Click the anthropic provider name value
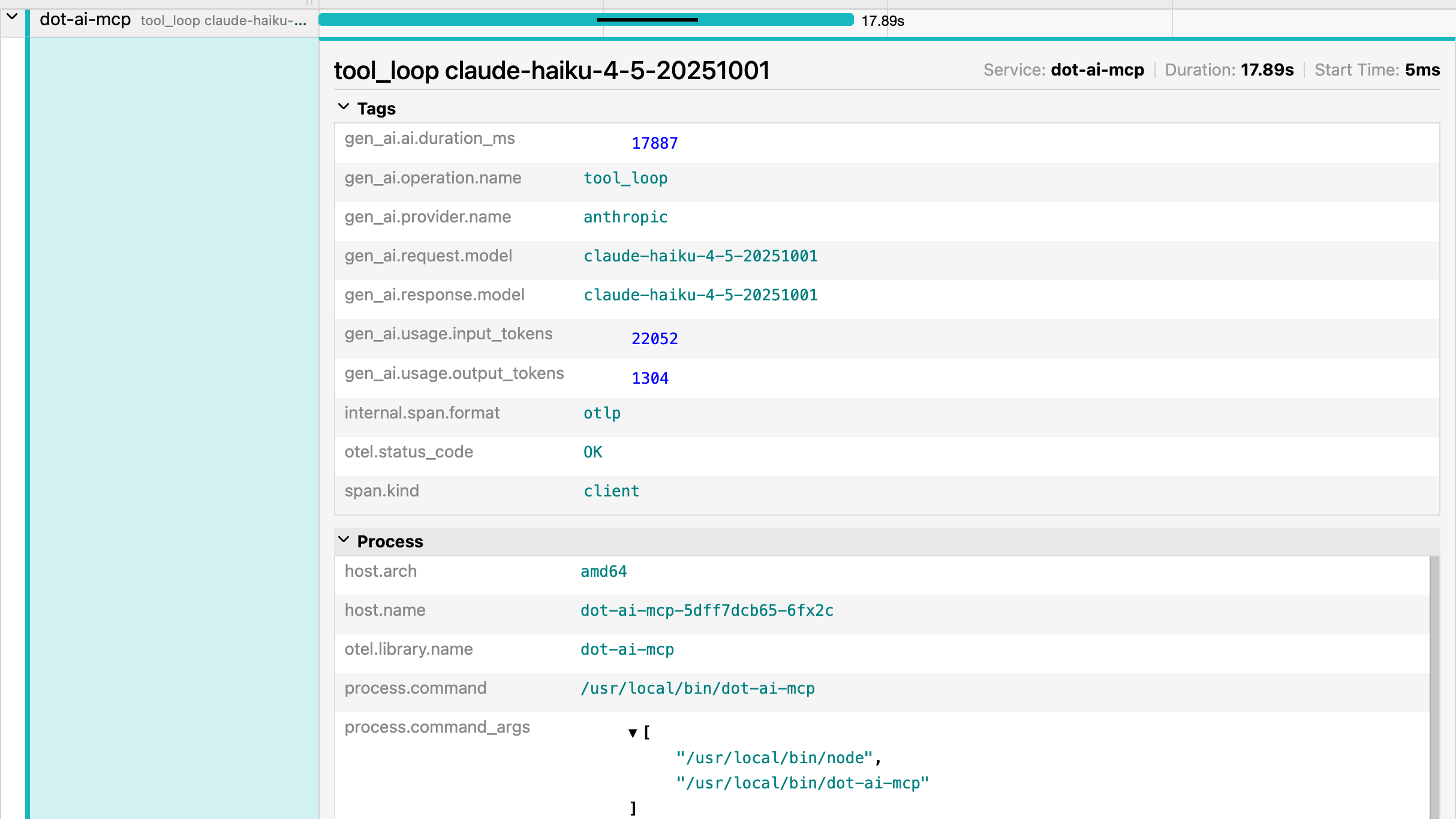 pyautogui.click(x=625, y=217)
